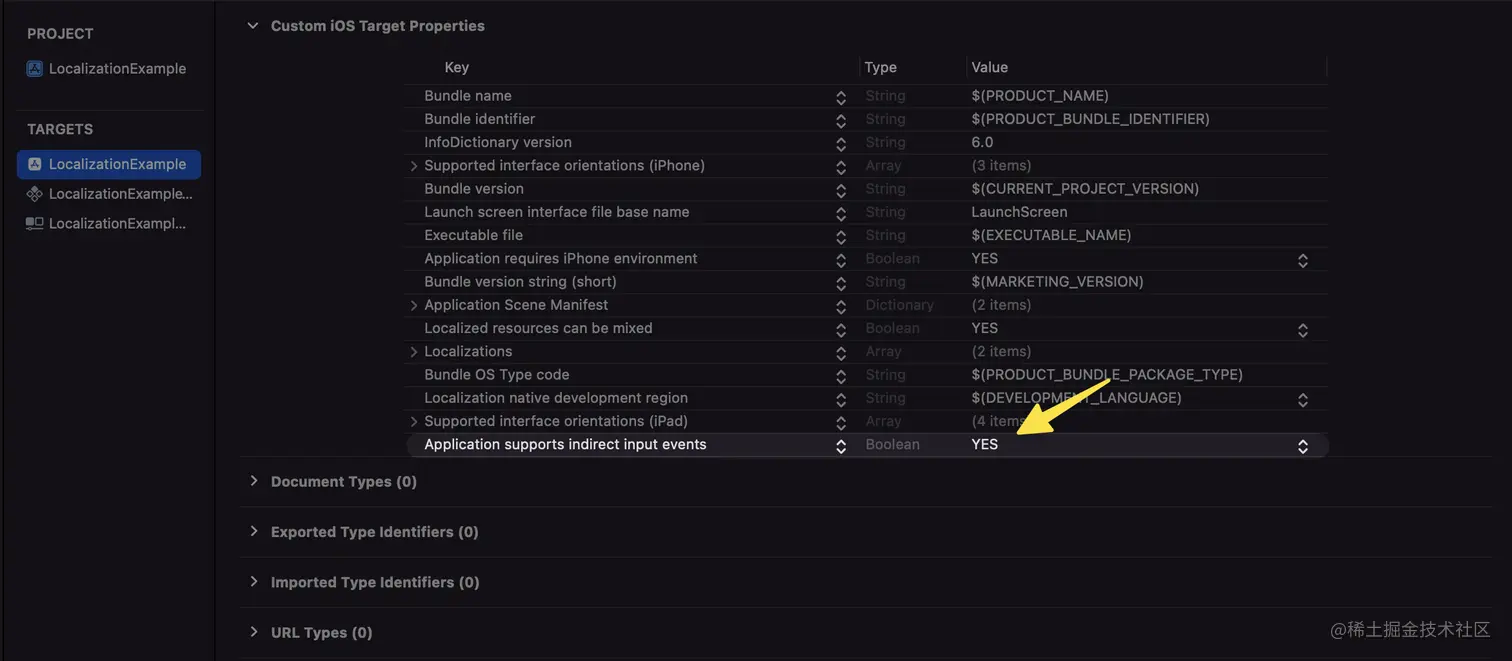This screenshot has height=661, width=1512.
Task: Open YES dropdown for indirect input events
Action: (x=1303, y=446)
